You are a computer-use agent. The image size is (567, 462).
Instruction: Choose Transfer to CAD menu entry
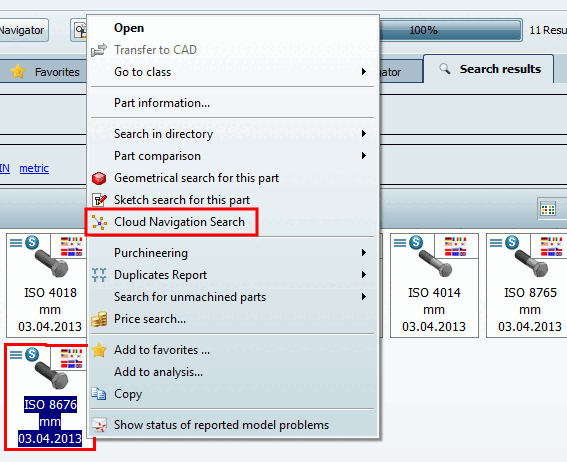[x=232, y=50]
